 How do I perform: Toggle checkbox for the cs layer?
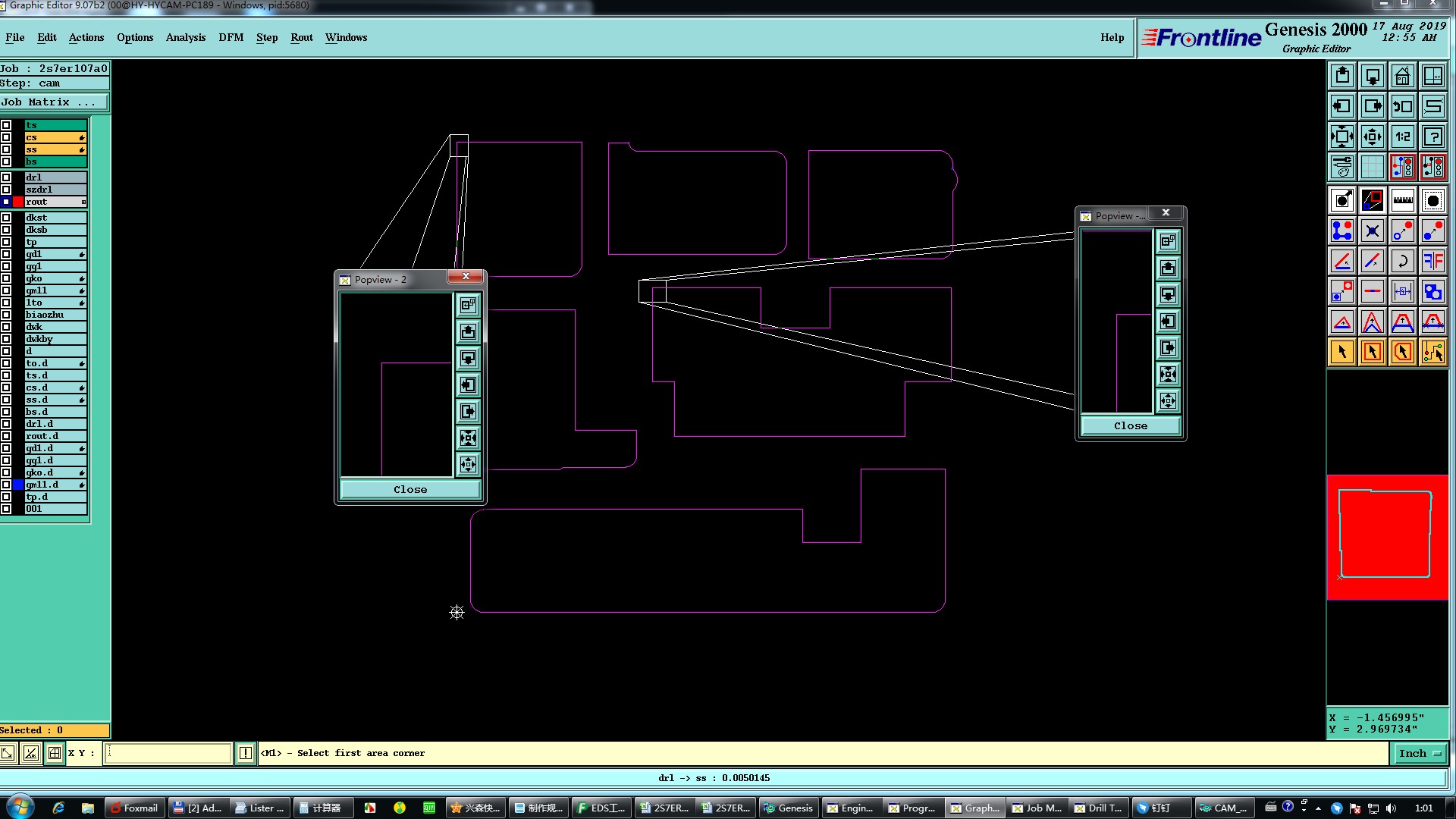(x=6, y=137)
